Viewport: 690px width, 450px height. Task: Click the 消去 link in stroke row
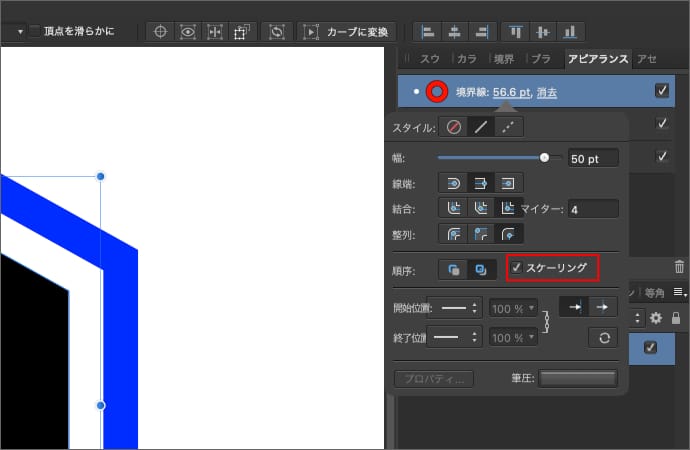tap(546, 93)
